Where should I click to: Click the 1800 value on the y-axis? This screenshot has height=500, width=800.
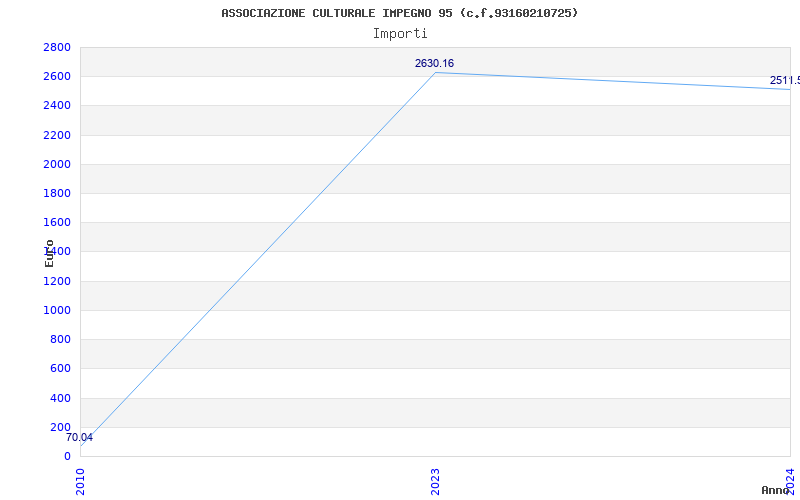pyautogui.click(x=57, y=193)
